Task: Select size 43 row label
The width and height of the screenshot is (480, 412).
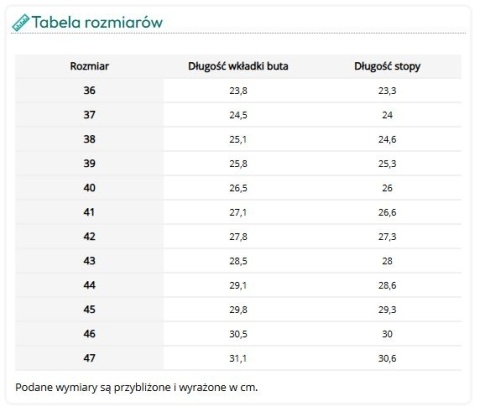Action: coord(89,261)
